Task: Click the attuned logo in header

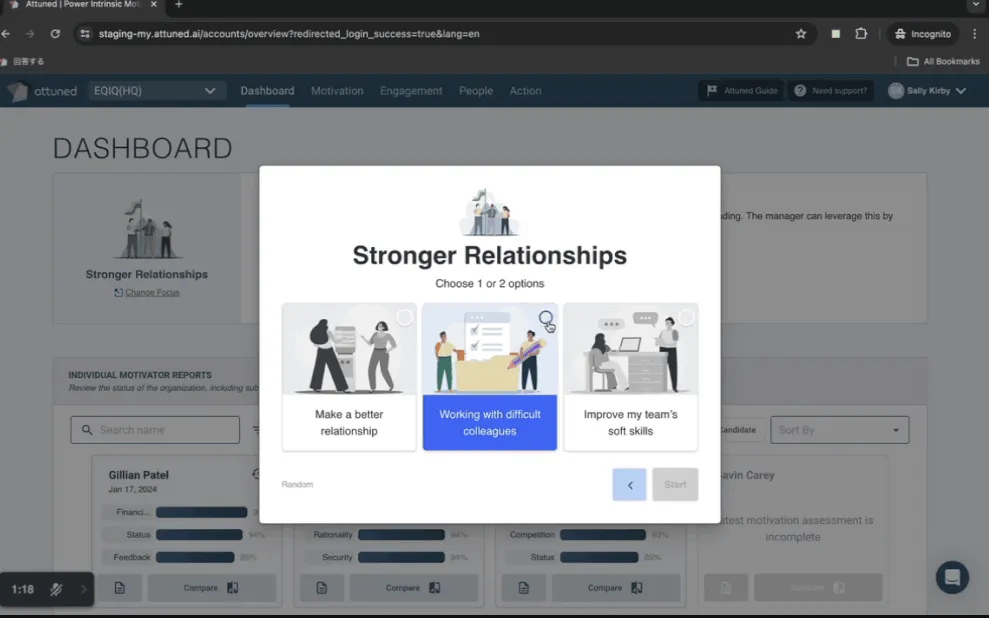Action: point(42,91)
